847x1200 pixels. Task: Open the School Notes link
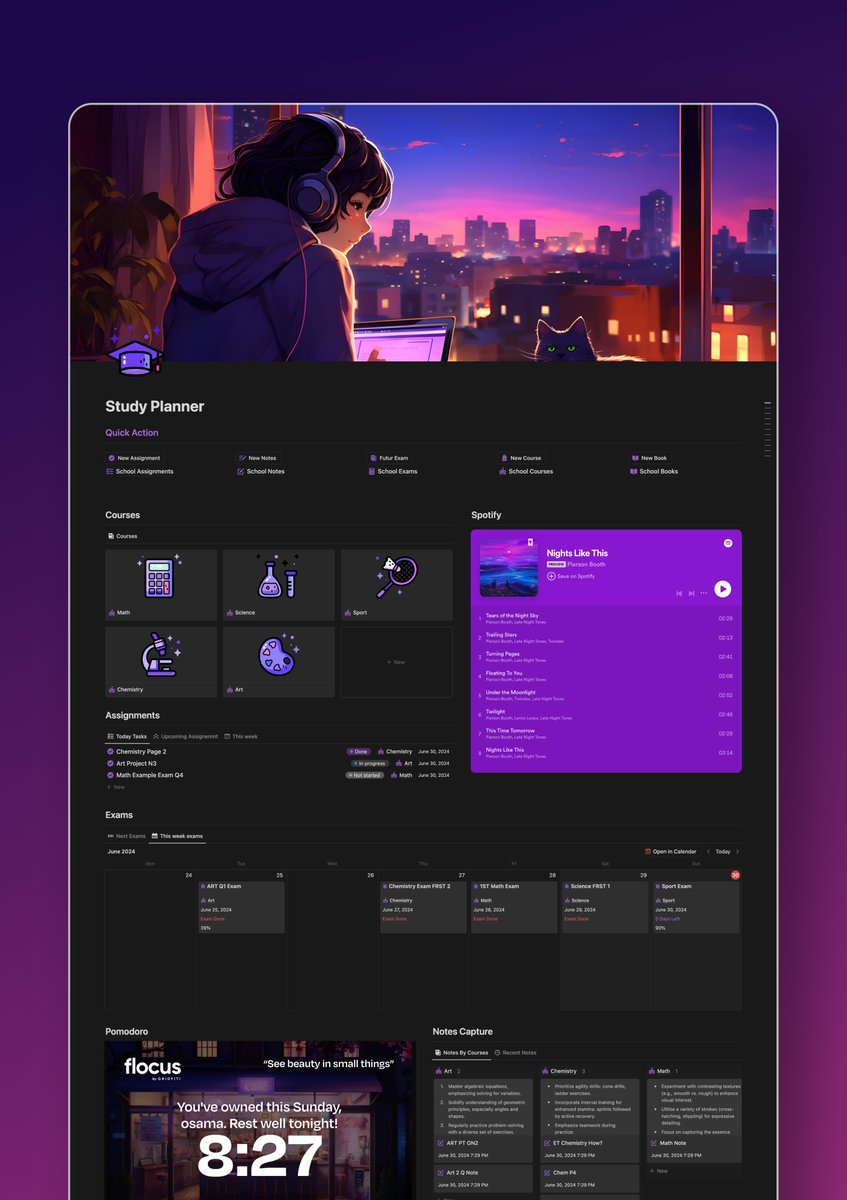tap(261, 471)
